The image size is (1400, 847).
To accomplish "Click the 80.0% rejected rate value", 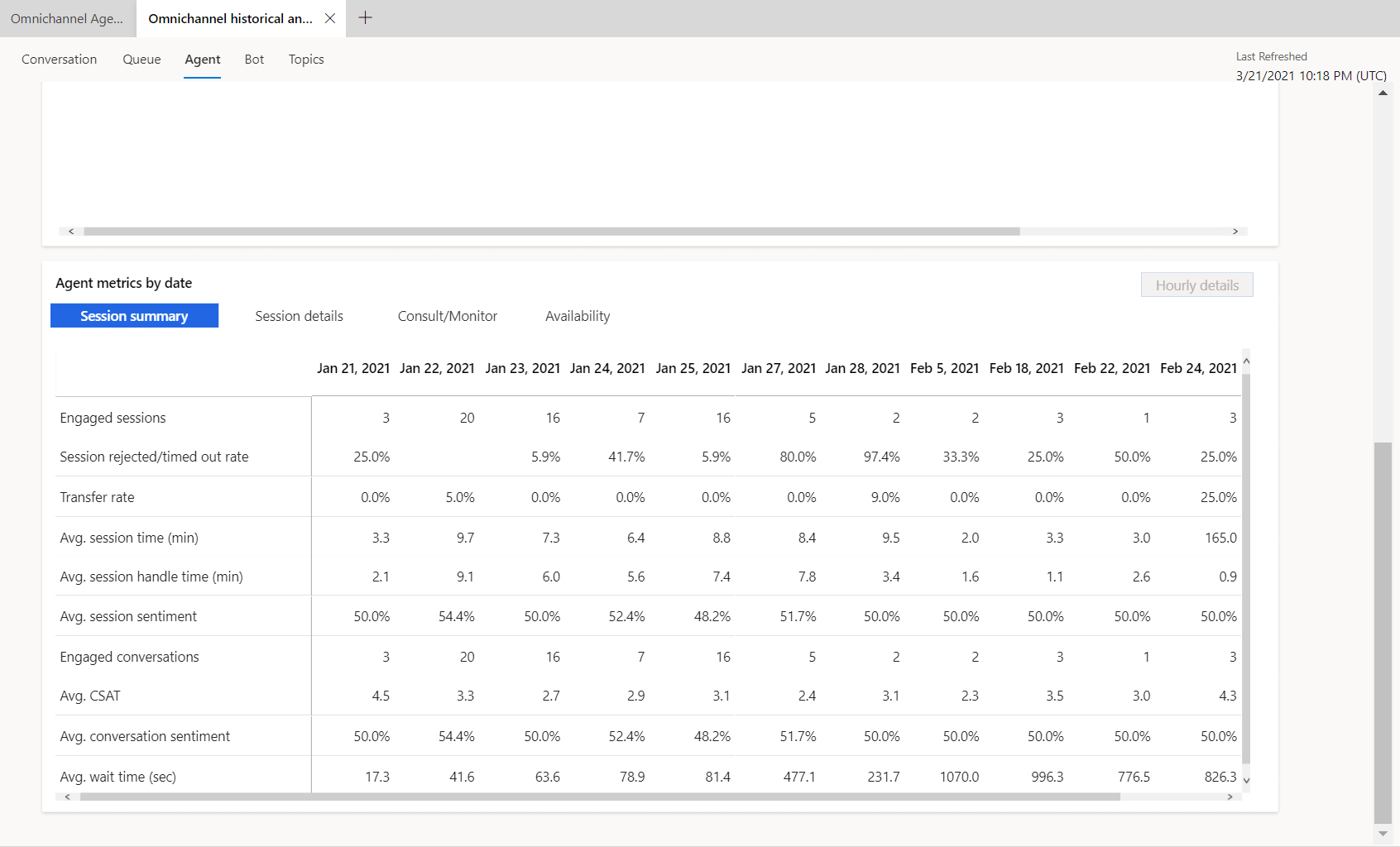I will click(798, 457).
